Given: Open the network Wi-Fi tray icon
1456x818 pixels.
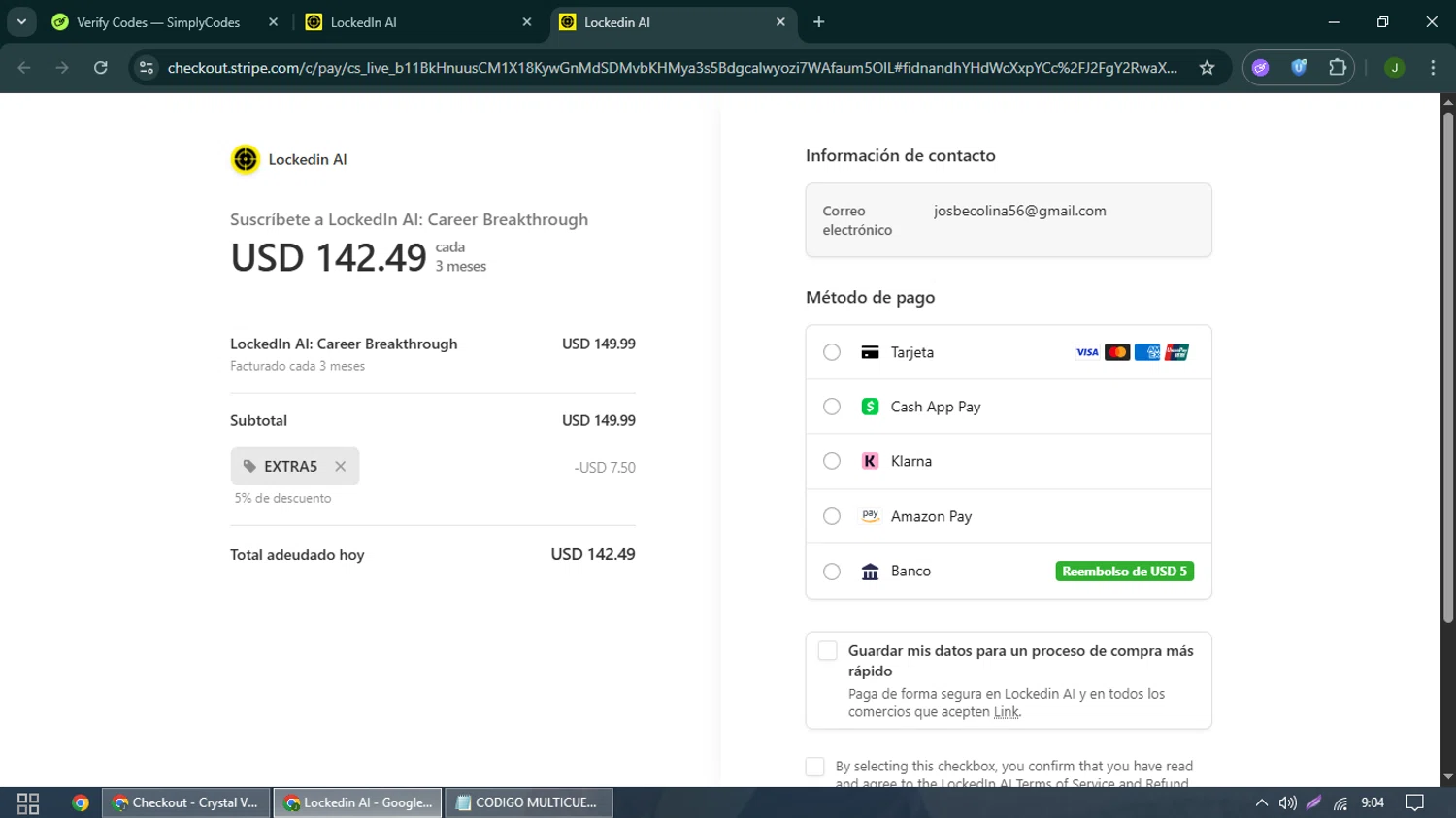Looking at the screenshot, I should [x=1340, y=802].
